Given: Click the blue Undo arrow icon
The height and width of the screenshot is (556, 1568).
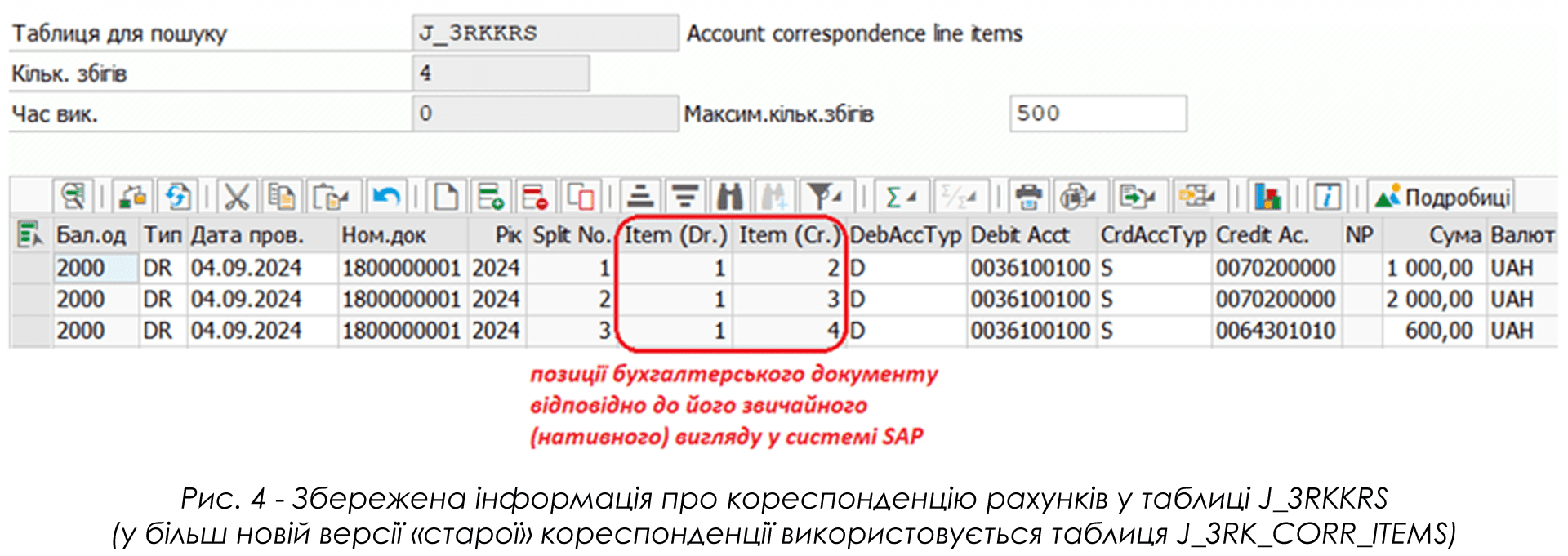Looking at the screenshot, I should pyautogui.click(x=385, y=197).
